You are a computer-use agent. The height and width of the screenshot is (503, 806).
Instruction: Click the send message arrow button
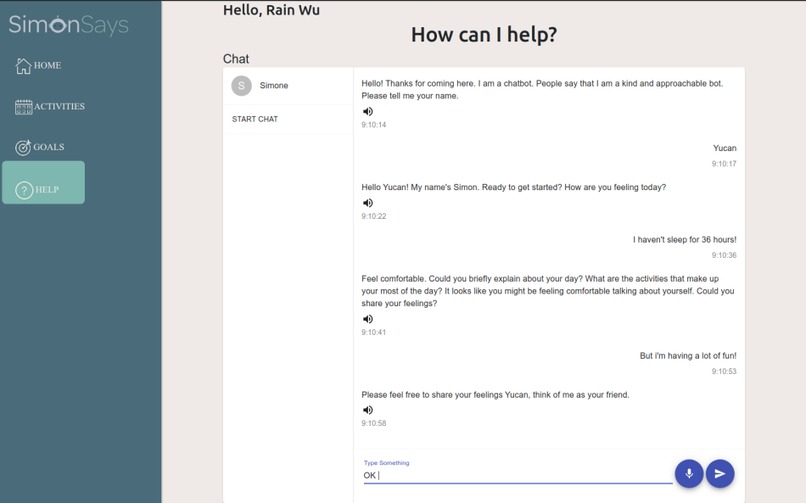[720, 474]
